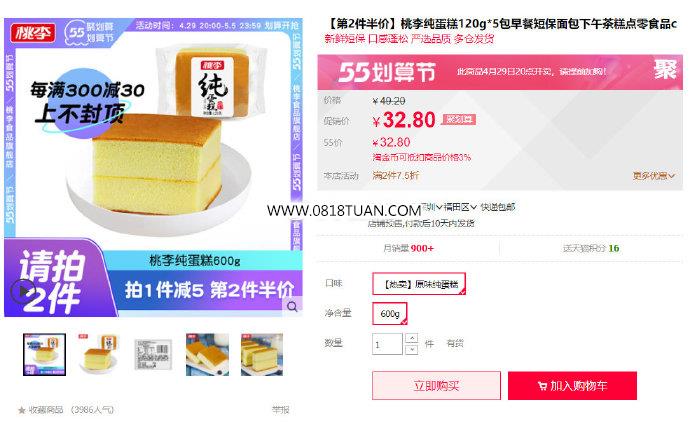
Task: Click the 聚 logo on promotion banner
Action: point(665,70)
